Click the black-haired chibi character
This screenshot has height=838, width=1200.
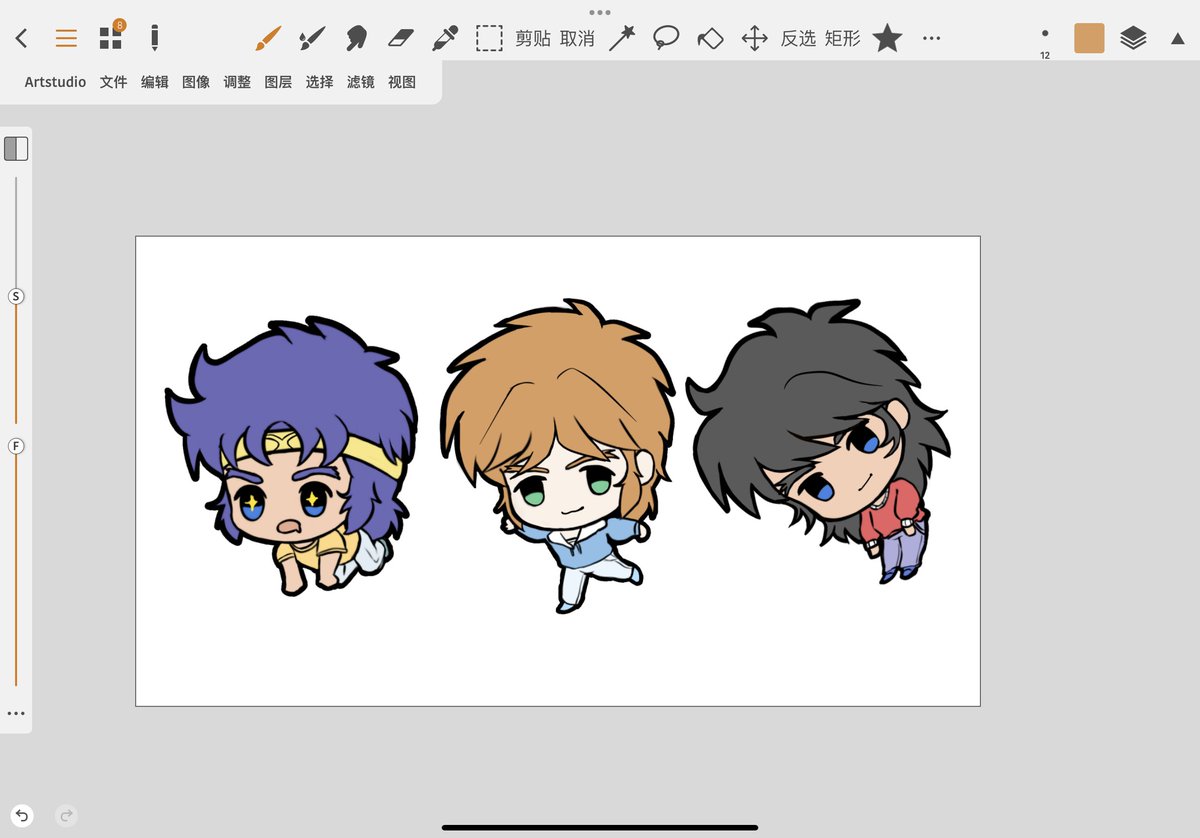click(x=818, y=440)
